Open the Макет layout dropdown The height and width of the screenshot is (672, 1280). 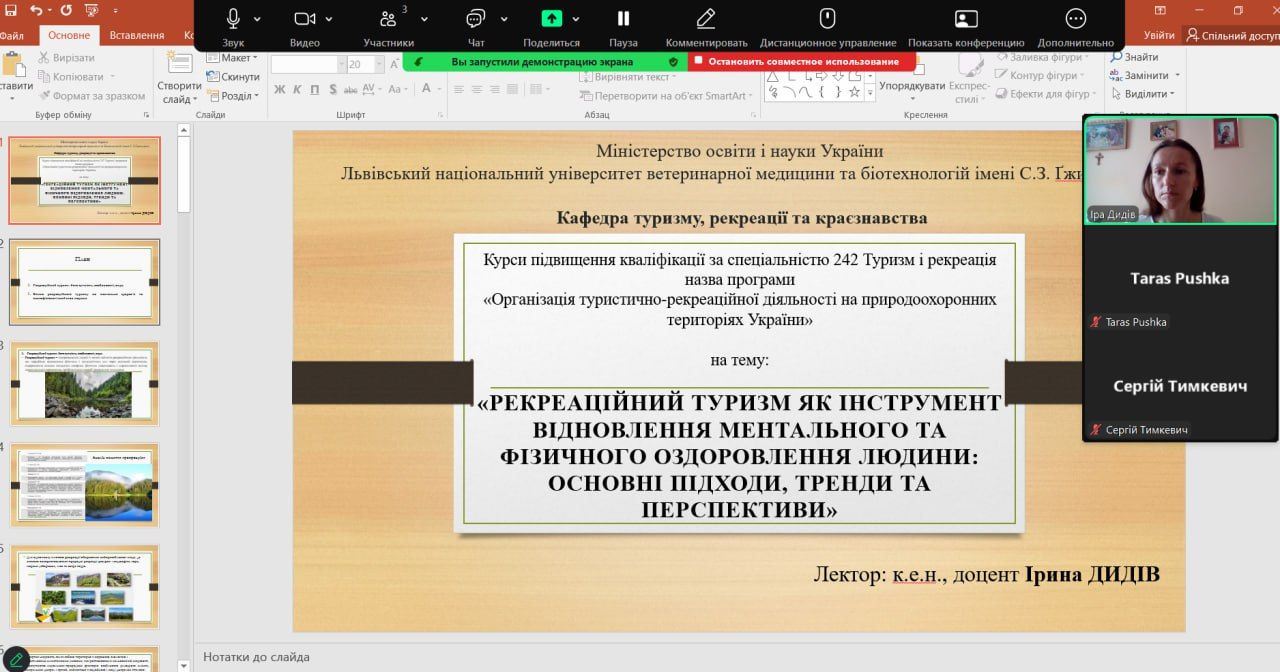[236, 58]
